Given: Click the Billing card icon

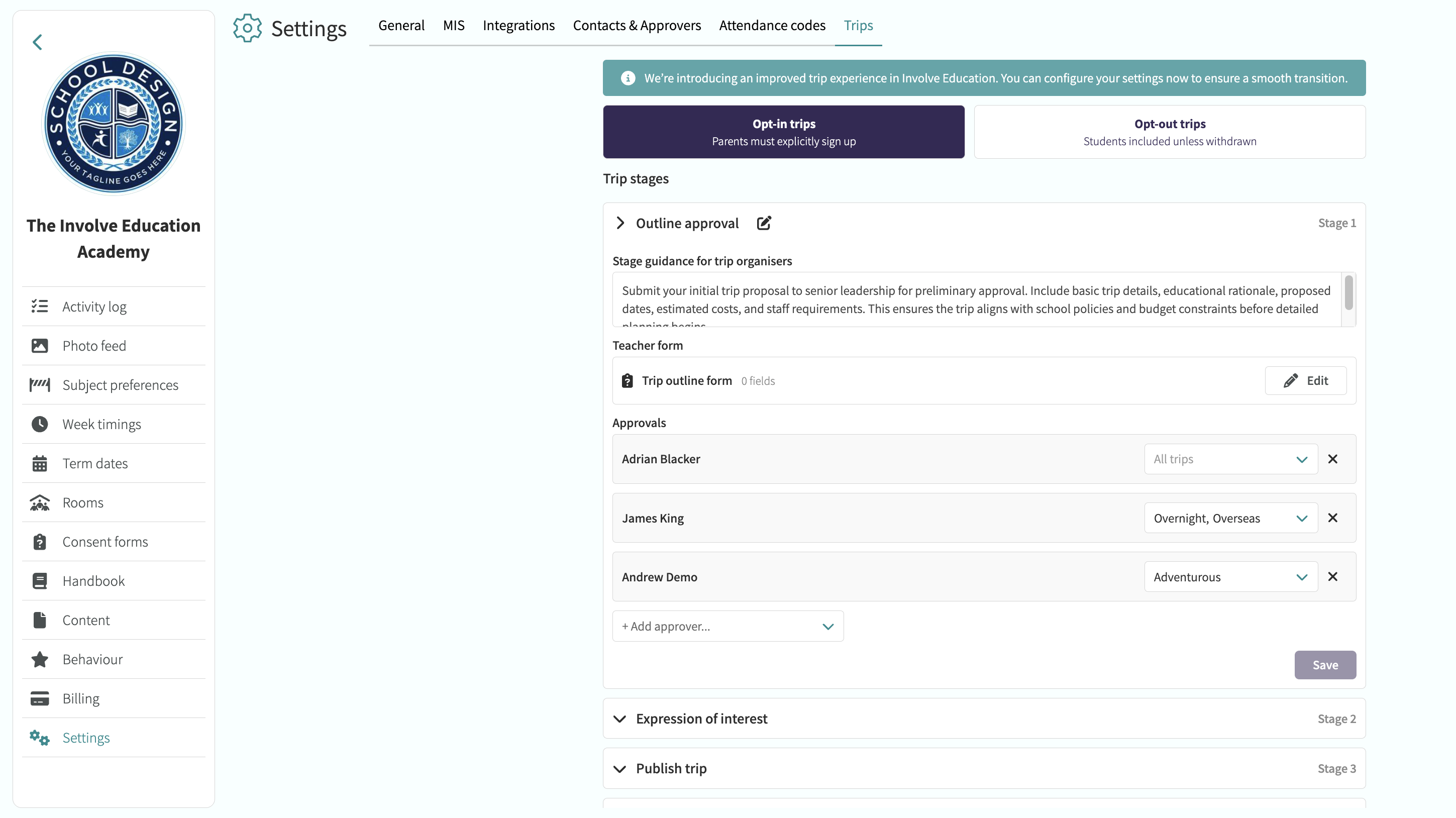Looking at the screenshot, I should 40,699.
